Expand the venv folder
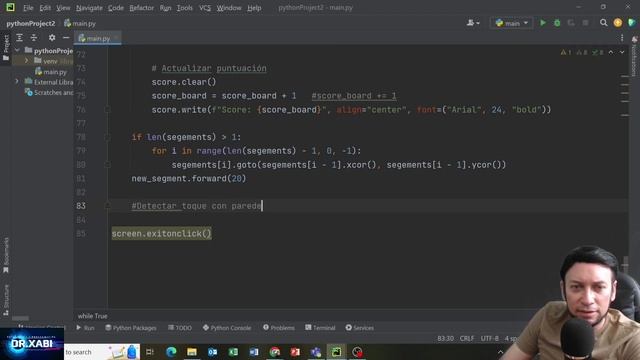 tap(27, 61)
